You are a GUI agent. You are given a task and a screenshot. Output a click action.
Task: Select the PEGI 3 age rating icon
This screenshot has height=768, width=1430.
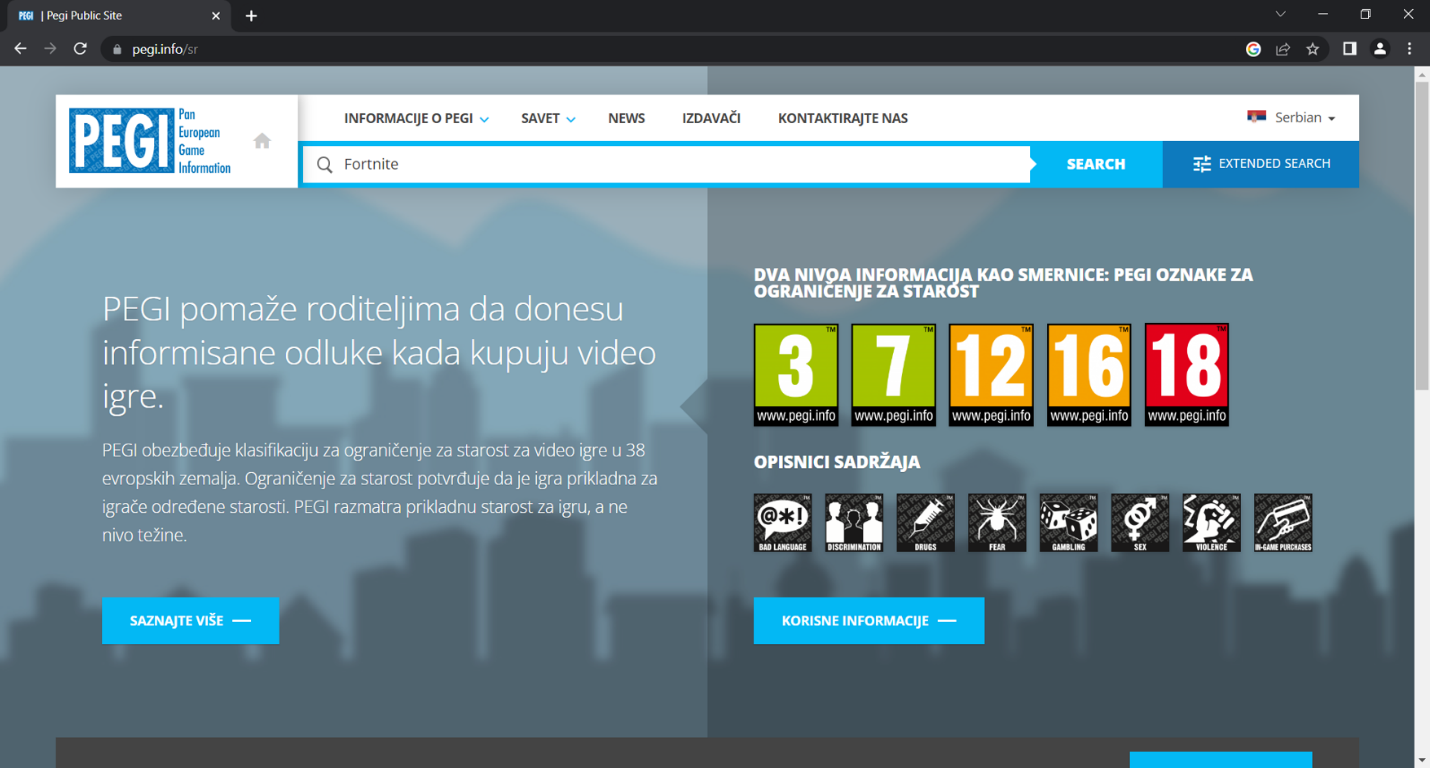795,375
